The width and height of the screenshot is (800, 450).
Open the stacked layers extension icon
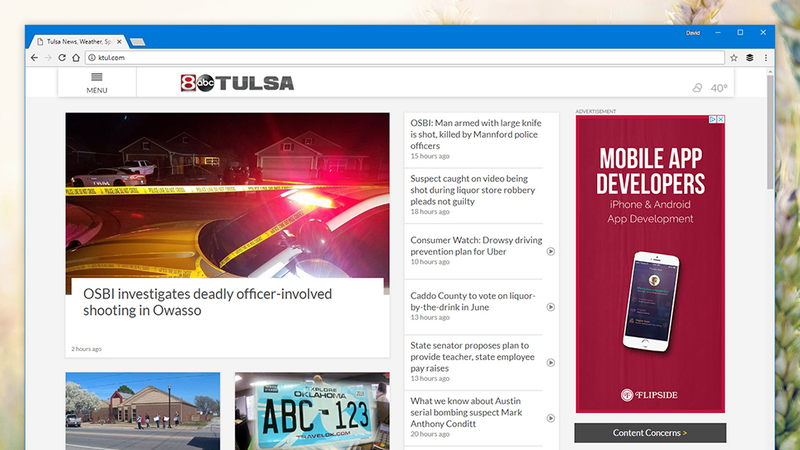pyautogui.click(x=749, y=58)
